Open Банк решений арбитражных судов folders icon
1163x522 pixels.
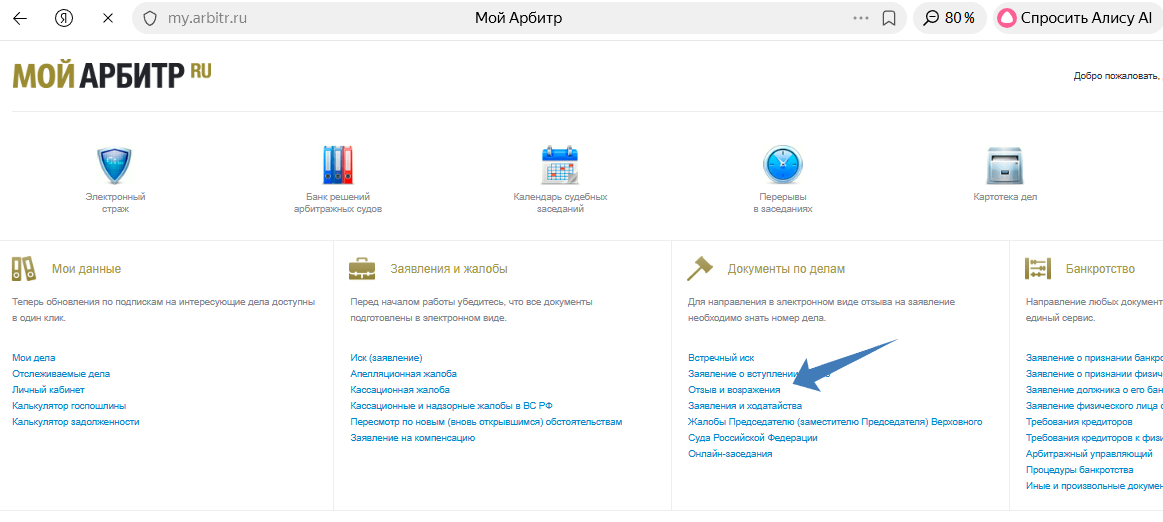click(x=337, y=165)
